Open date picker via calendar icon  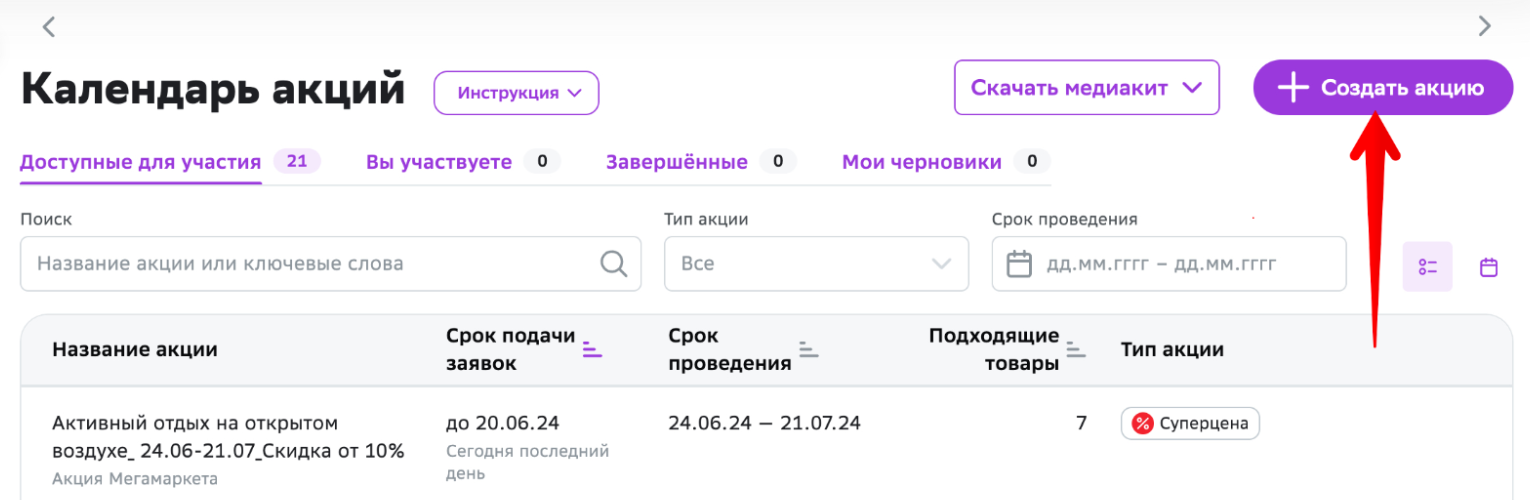(1018, 264)
